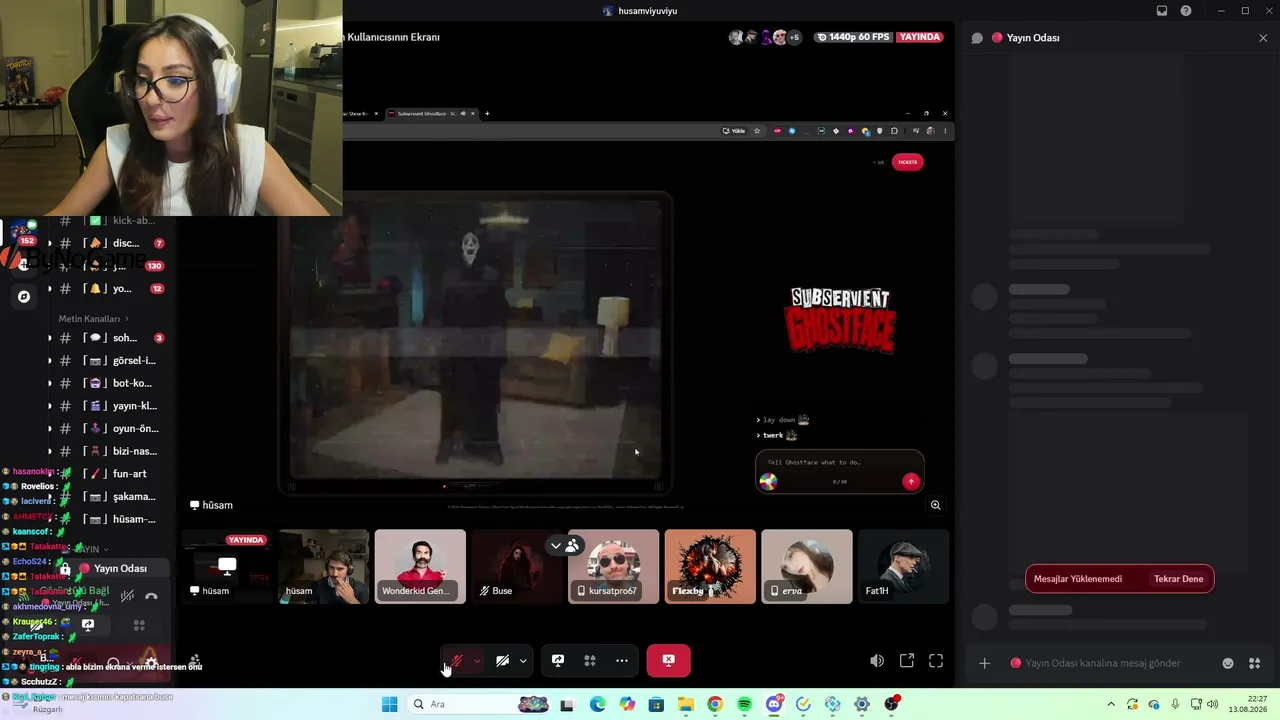Open camera options dropdown arrow
The width and height of the screenshot is (1280, 720).
[x=523, y=660]
